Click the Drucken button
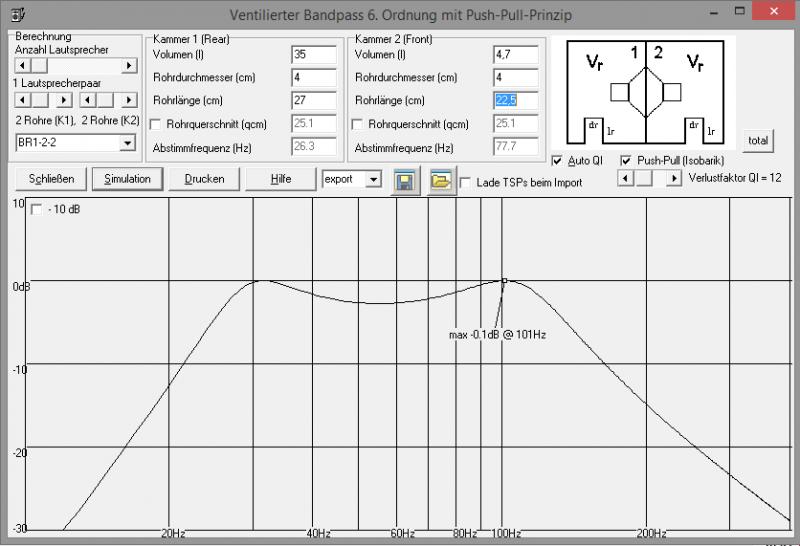800x546 pixels. coord(204,179)
